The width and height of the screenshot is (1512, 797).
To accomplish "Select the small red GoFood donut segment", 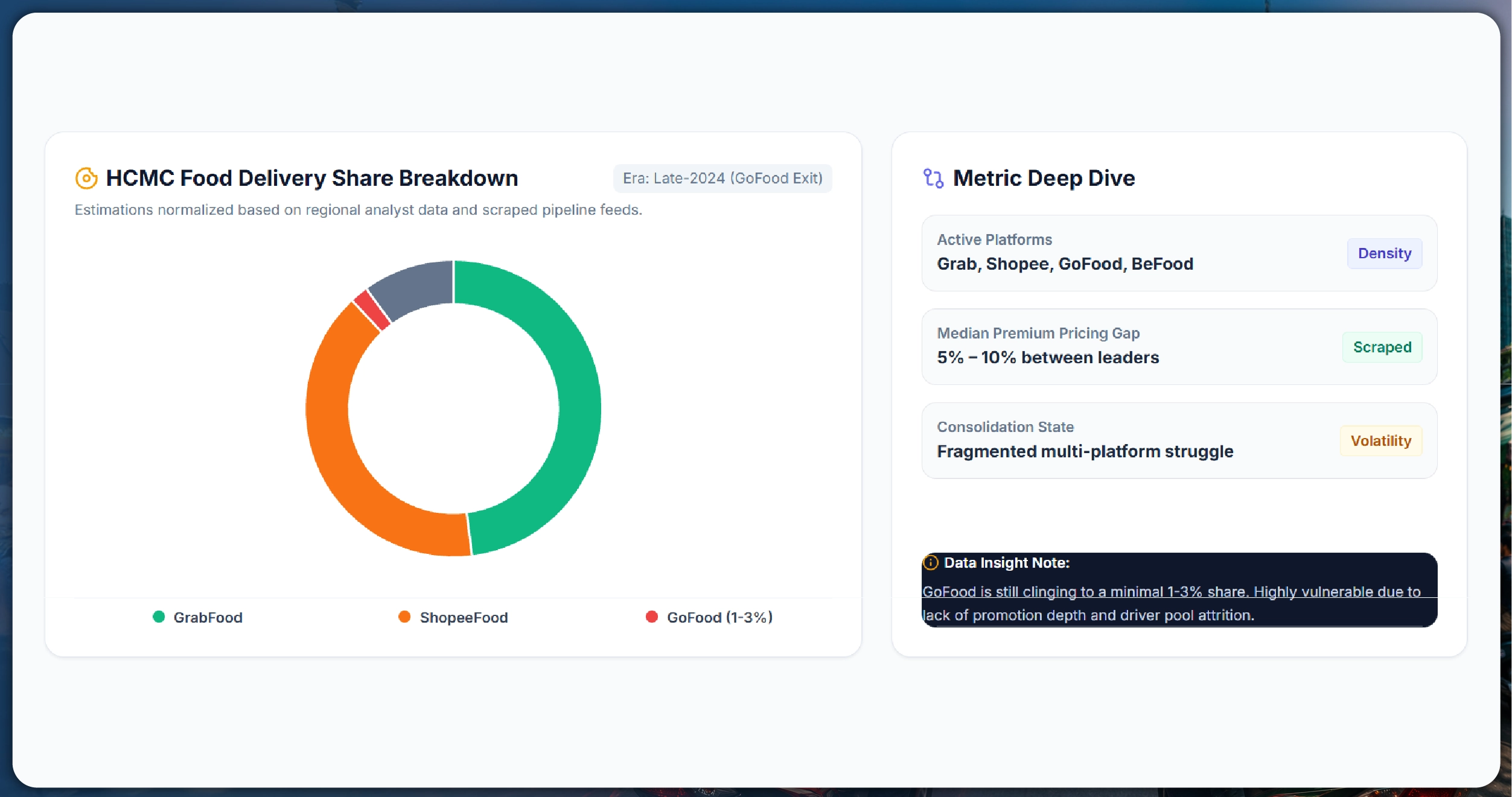I will tap(372, 310).
